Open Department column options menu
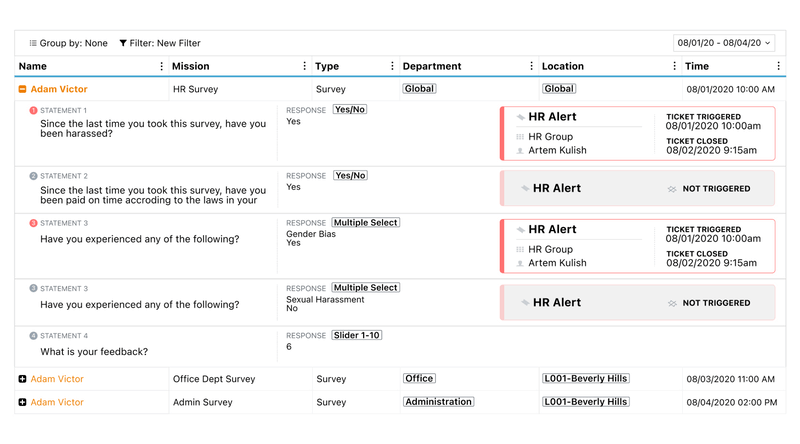The width and height of the screenshot is (800, 444). (x=531, y=66)
